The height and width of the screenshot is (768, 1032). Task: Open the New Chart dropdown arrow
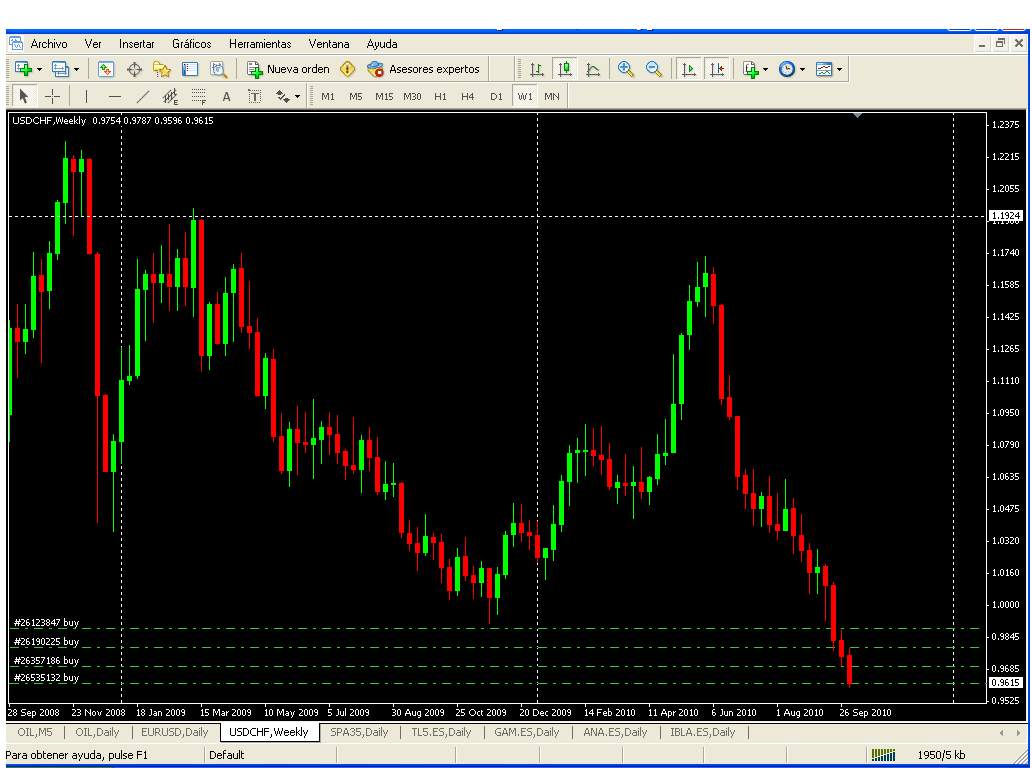pyautogui.click(x=39, y=69)
